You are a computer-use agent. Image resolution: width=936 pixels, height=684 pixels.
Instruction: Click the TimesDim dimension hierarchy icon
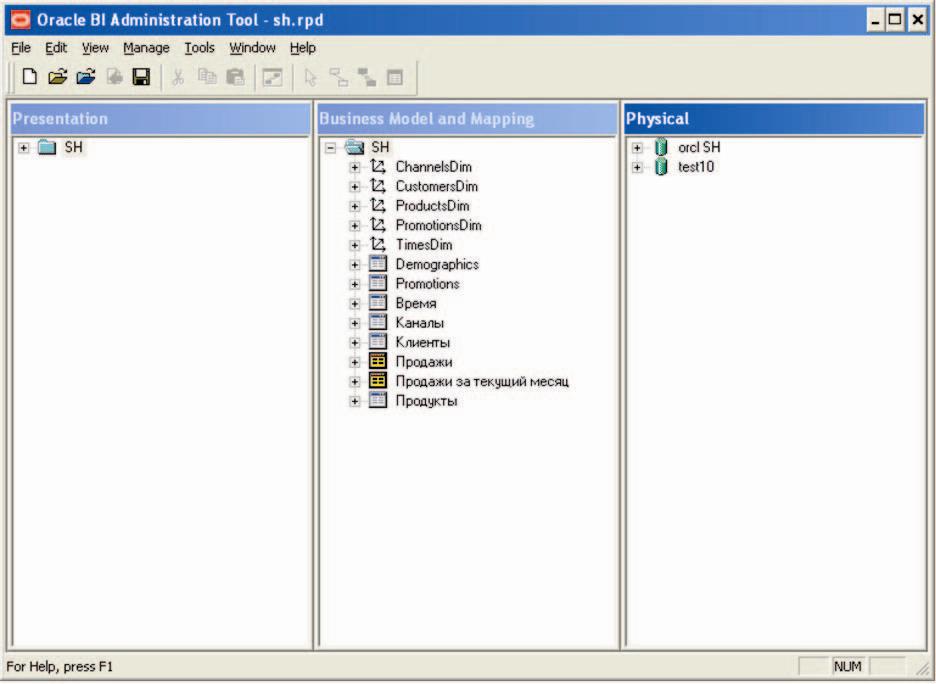[x=378, y=244]
